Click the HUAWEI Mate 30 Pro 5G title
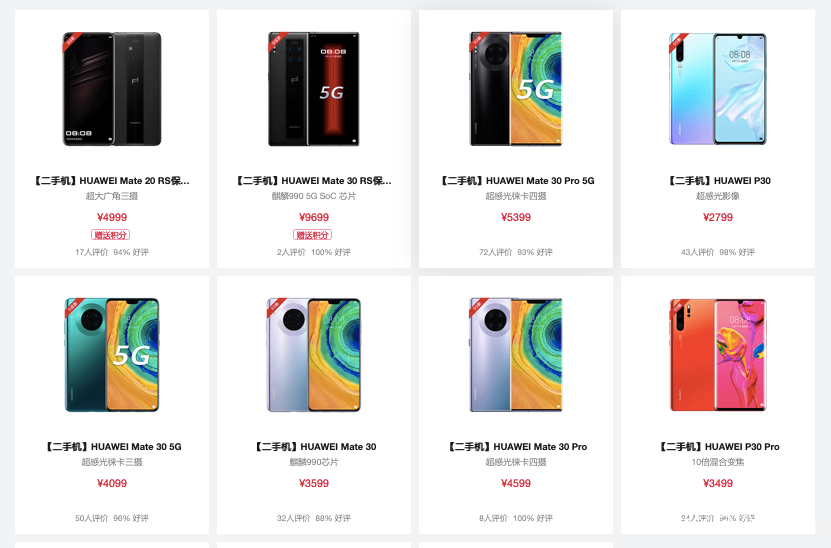The image size is (831, 548). point(516,181)
